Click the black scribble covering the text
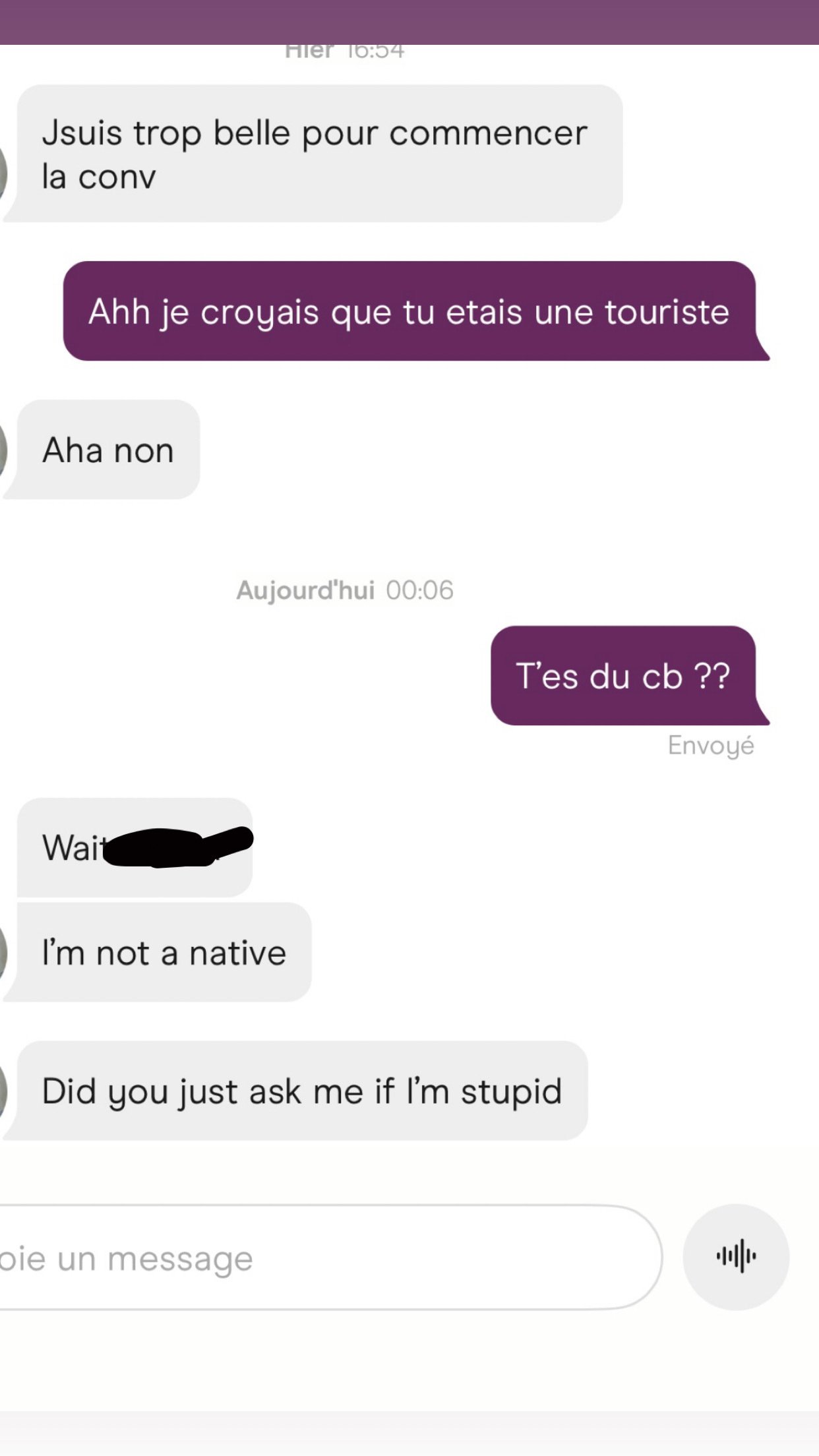Image resolution: width=819 pixels, height=1456 pixels. (x=178, y=847)
